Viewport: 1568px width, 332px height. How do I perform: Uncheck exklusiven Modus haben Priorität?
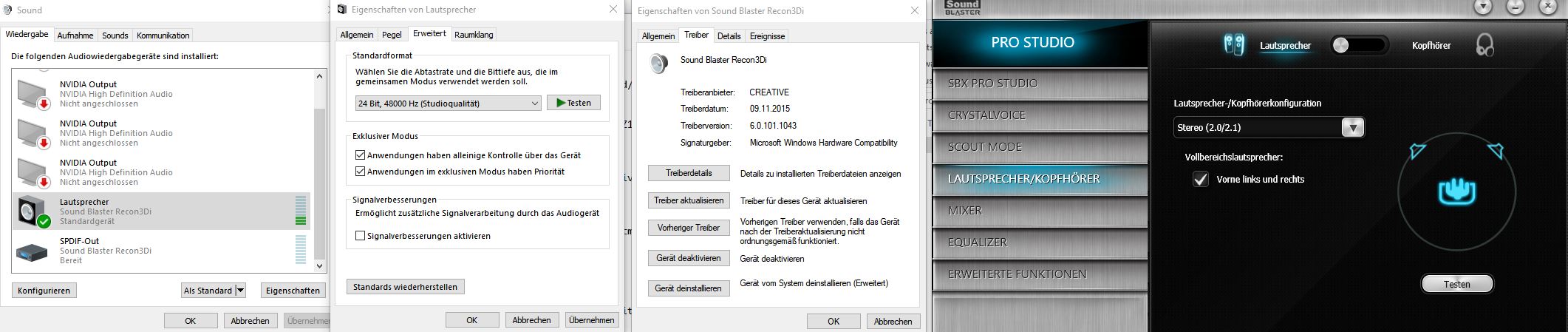[361, 172]
